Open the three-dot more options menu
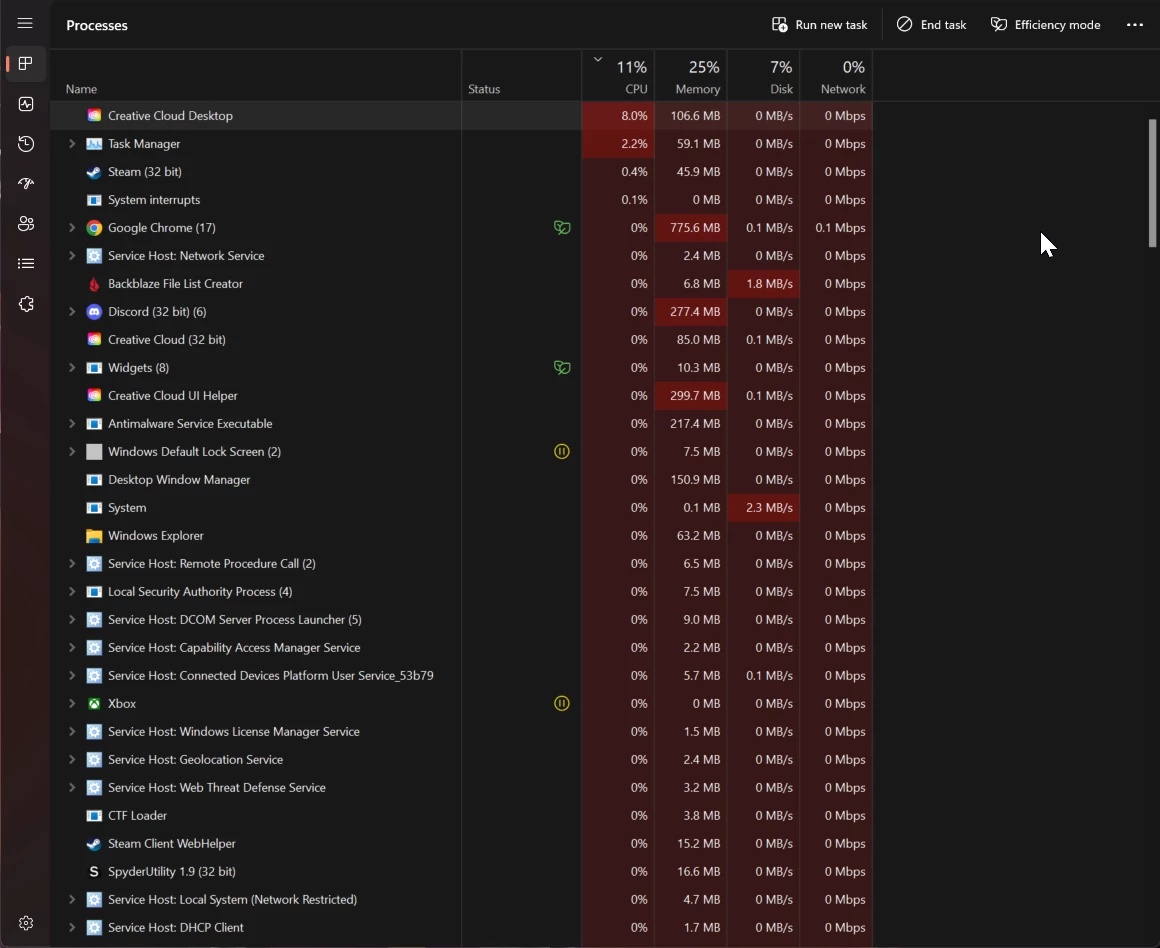The image size is (1160, 948). (x=1135, y=24)
